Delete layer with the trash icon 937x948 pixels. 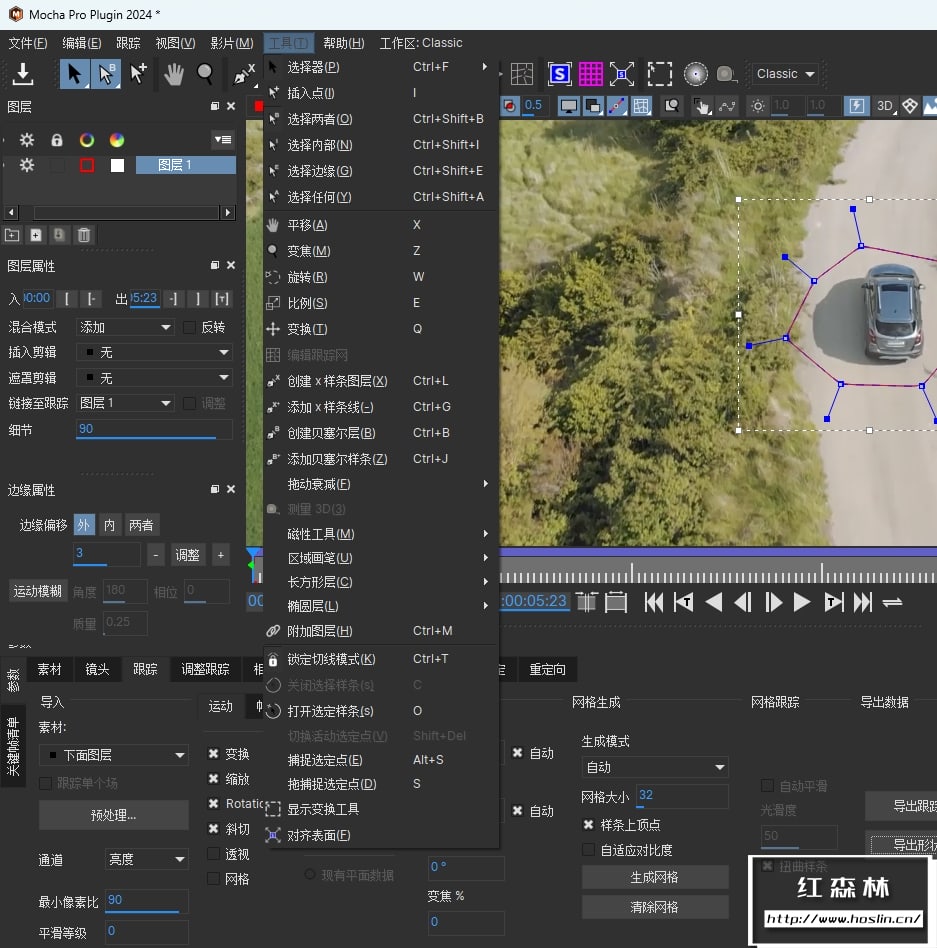pyautogui.click(x=84, y=235)
